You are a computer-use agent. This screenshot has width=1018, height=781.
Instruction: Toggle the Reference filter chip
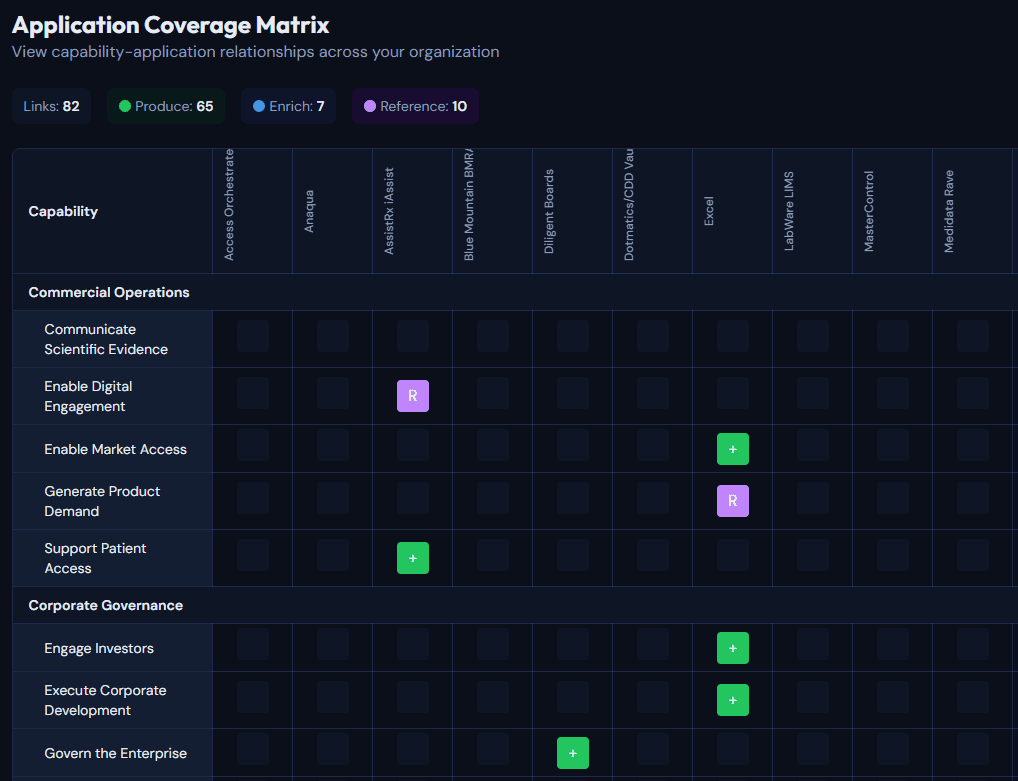click(415, 105)
